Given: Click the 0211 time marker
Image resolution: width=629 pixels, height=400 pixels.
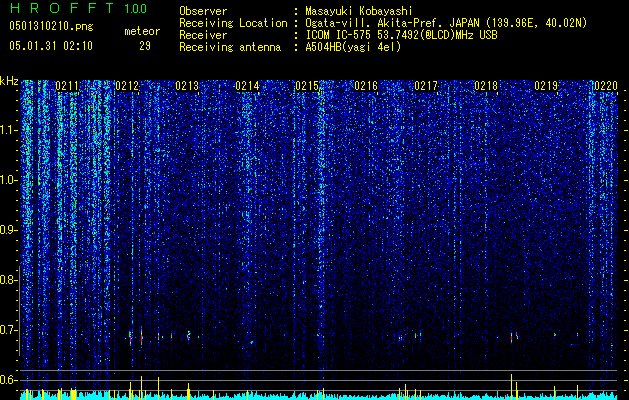Looking at the screenshot, I should point(67,86).
